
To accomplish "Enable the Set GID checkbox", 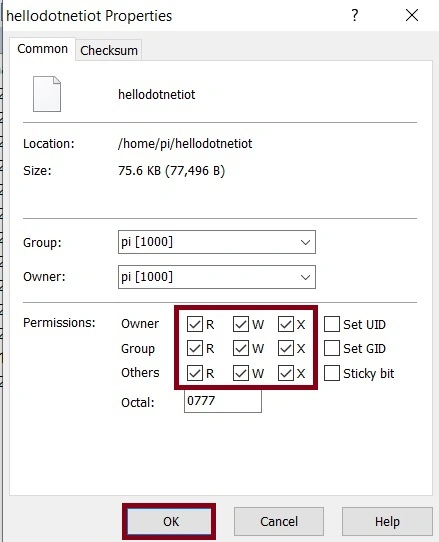I will pos(332,348).
